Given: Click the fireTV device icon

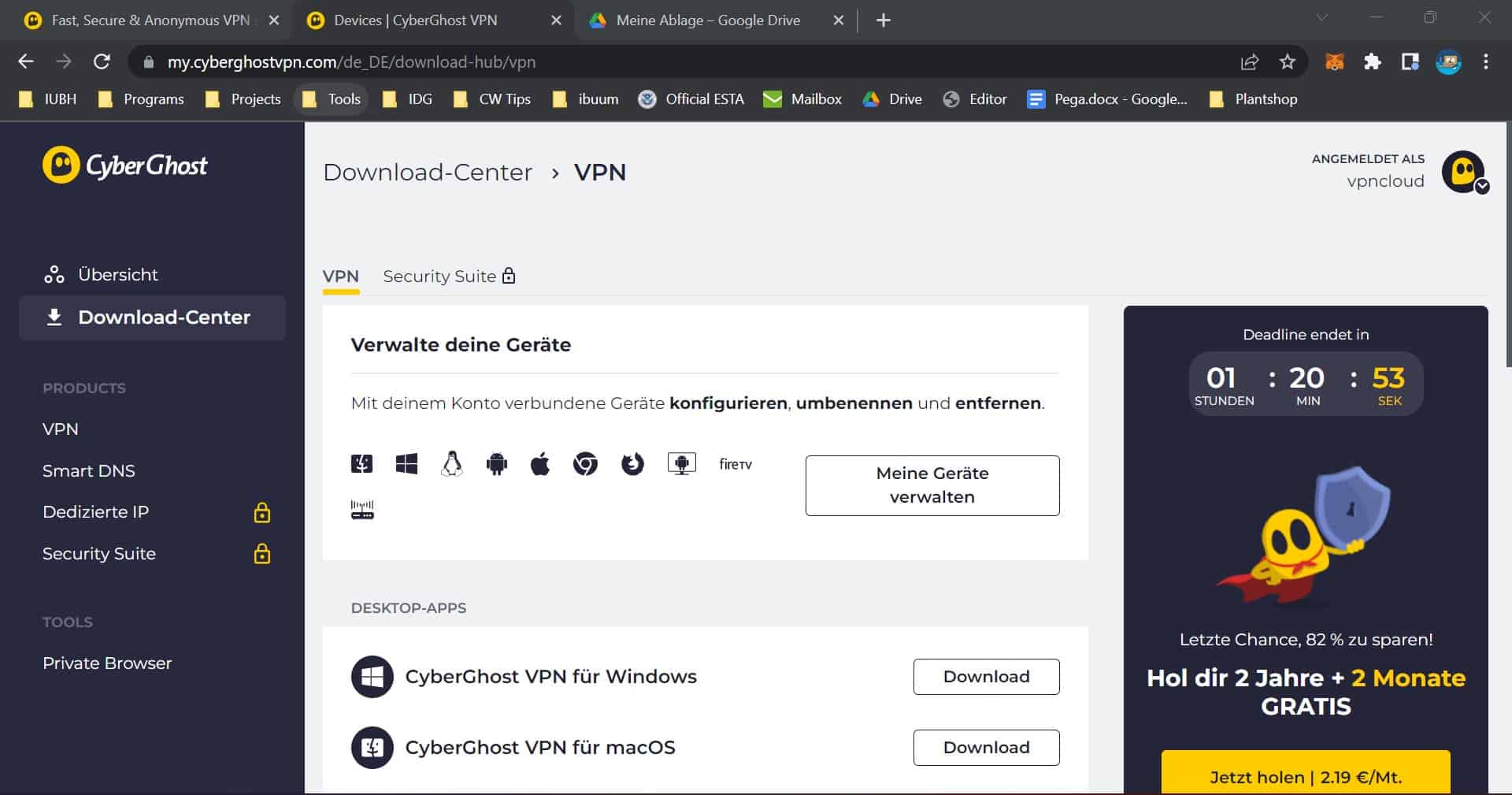Looking at the screenshot, I should point(736,464).
